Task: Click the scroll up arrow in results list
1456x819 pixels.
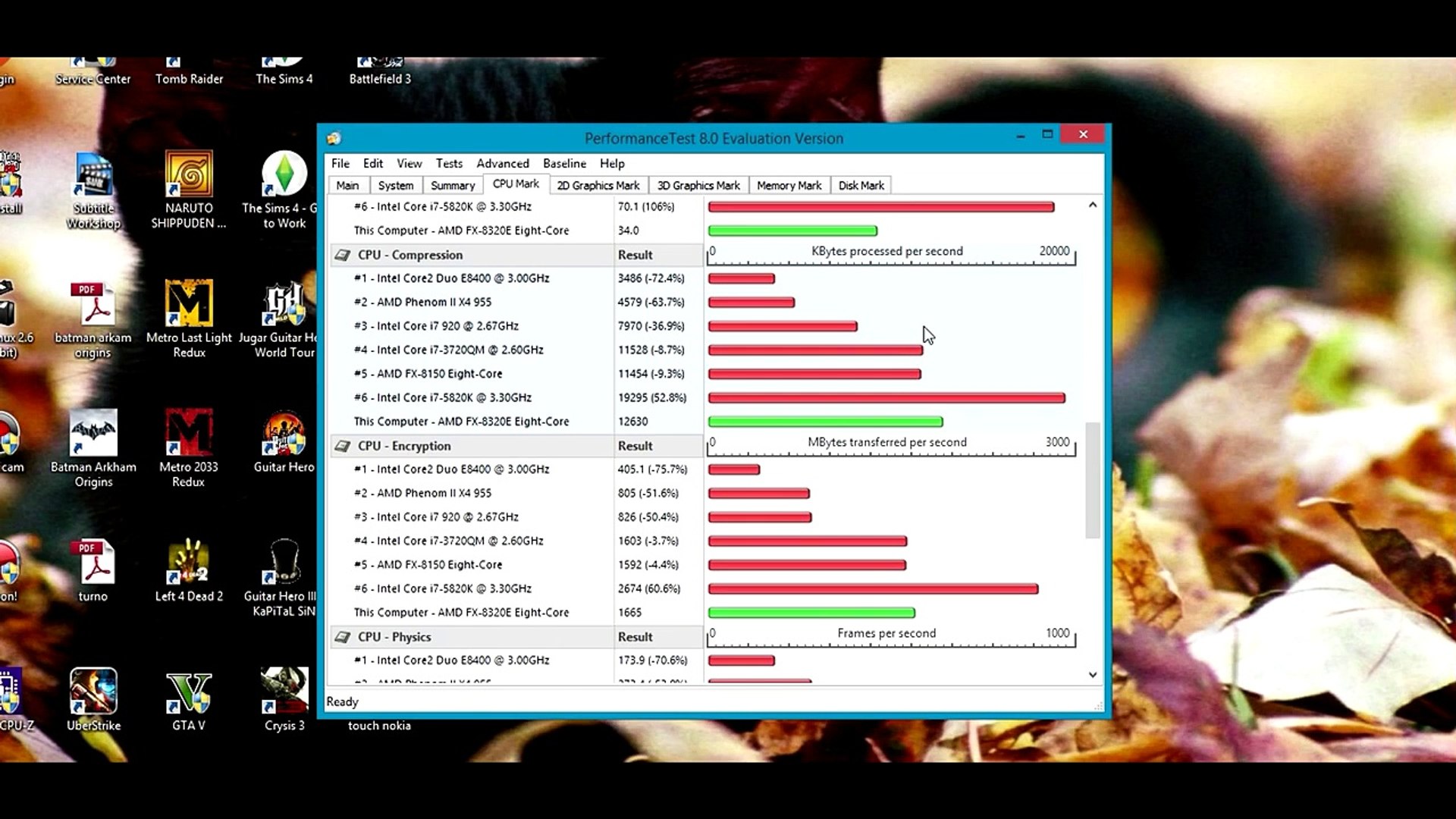Action: click(1093, 205)
